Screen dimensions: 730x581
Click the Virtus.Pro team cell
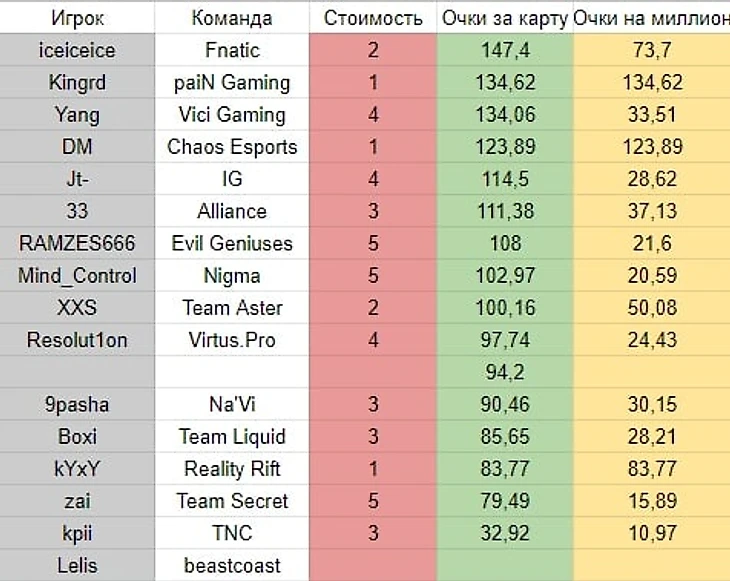click(x=232, y=340)
